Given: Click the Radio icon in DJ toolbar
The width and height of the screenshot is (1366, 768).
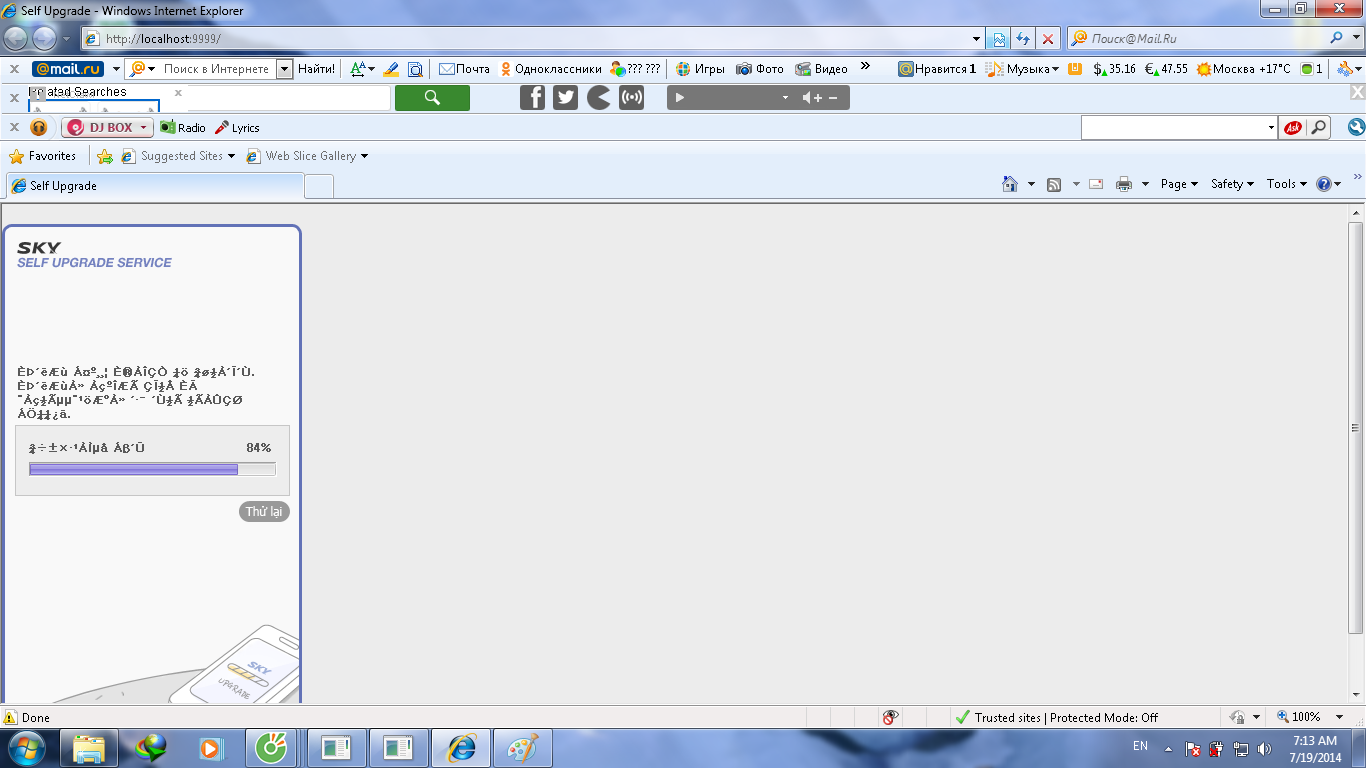Looking at the screenshot, I should pos(168,128).
